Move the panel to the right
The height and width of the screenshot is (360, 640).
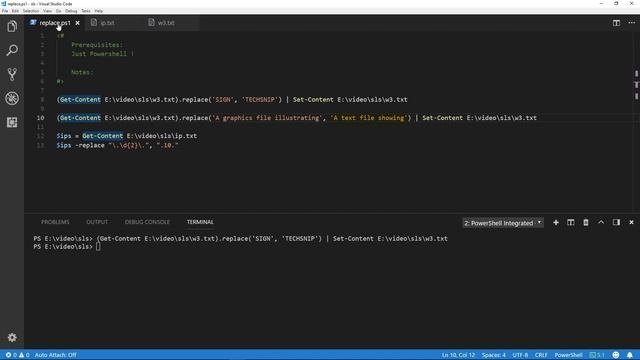[616, 222]
